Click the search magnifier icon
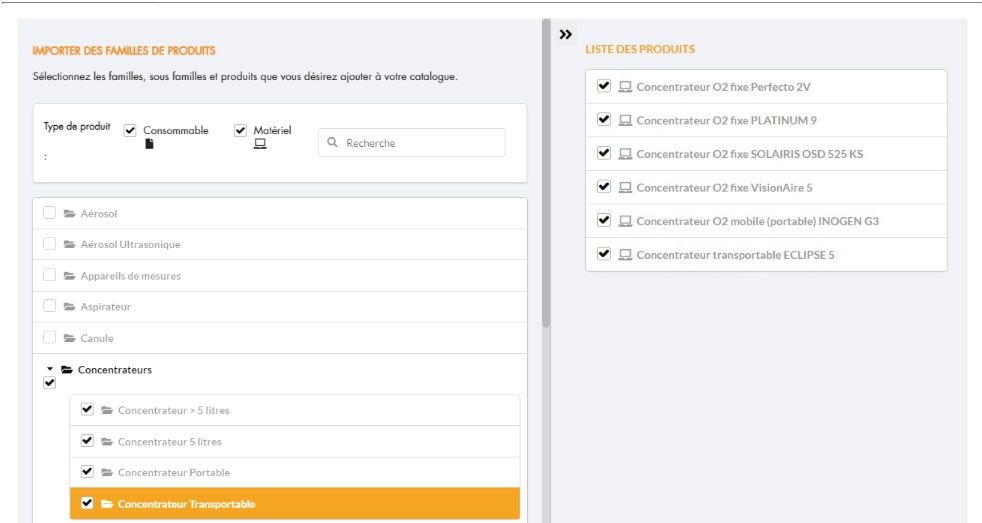Image resolution: width=982 pixels, height=523 pixels. (333, 142)
